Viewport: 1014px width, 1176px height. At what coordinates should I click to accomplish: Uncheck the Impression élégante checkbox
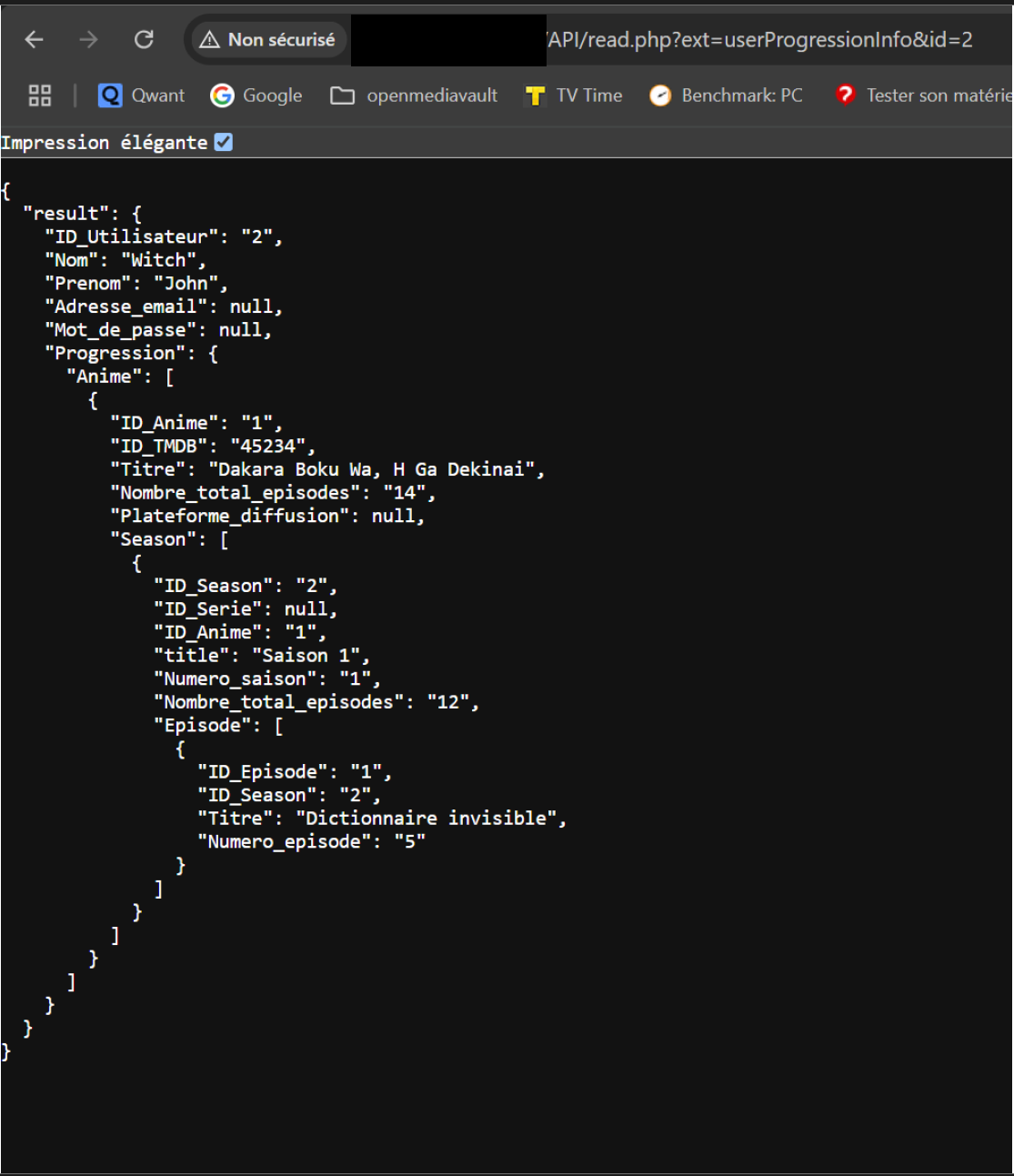pos(224,142)
